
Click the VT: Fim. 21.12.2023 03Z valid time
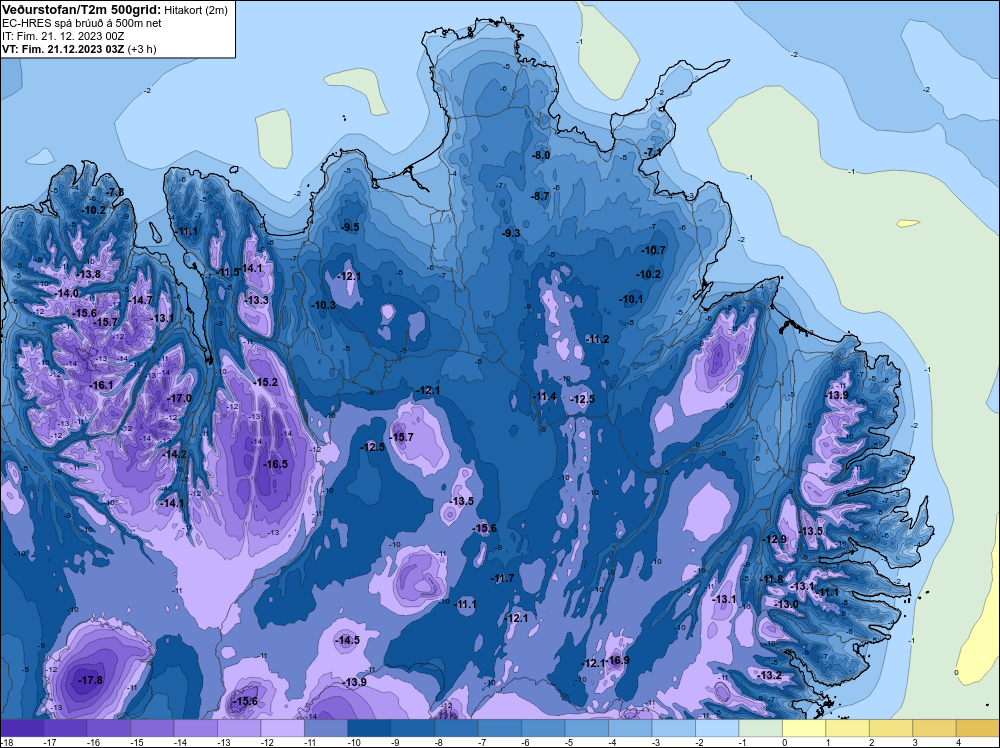point(62,49)
